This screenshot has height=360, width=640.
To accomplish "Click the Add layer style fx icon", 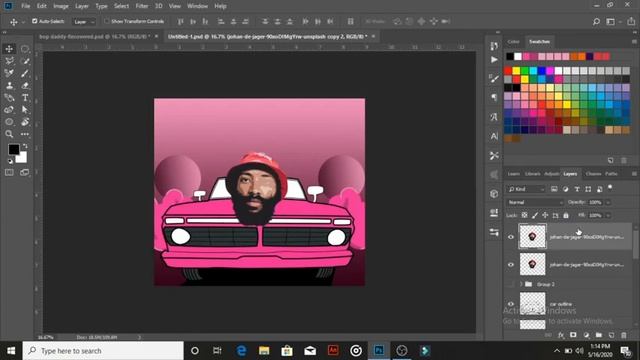I will (561, 335).
